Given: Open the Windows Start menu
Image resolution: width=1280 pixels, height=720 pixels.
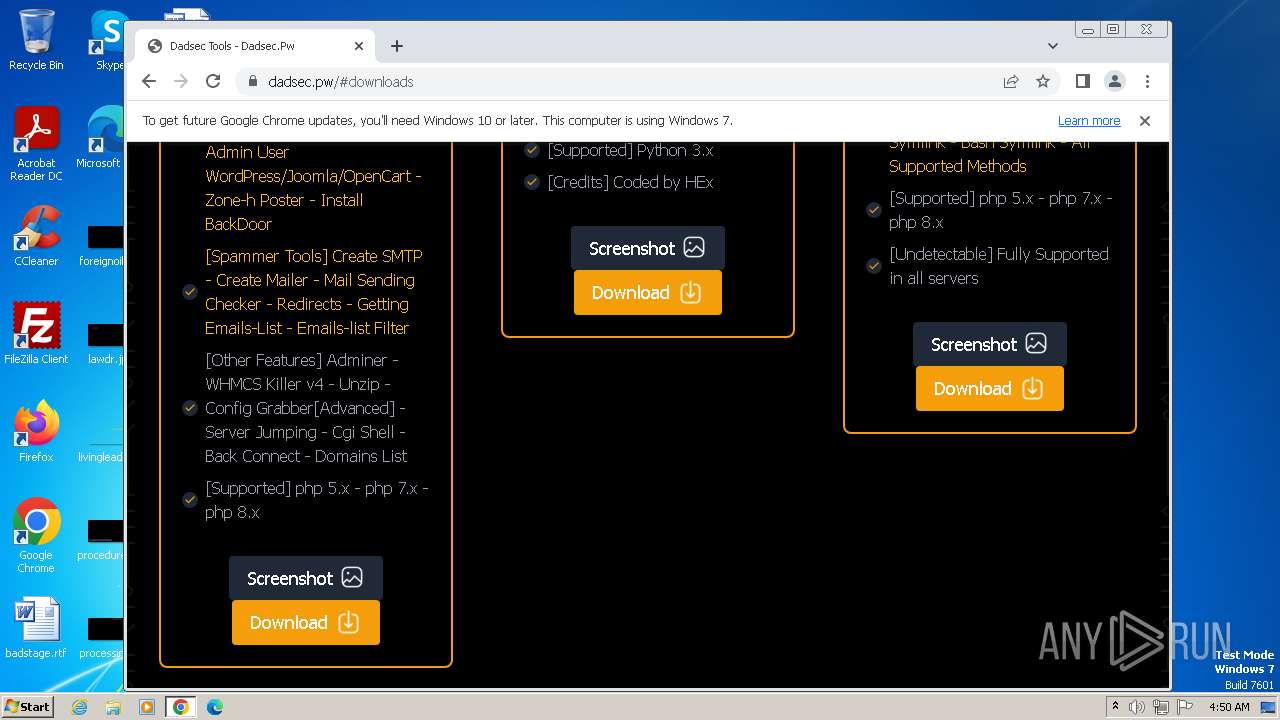Looking at the screenshot, I should (27, 706).
